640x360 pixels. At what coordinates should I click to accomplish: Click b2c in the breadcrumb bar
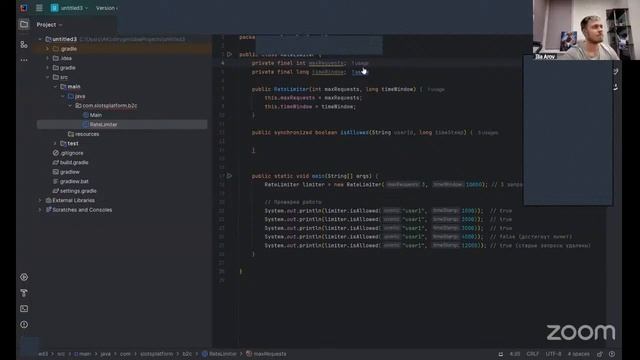click(187, 354)
